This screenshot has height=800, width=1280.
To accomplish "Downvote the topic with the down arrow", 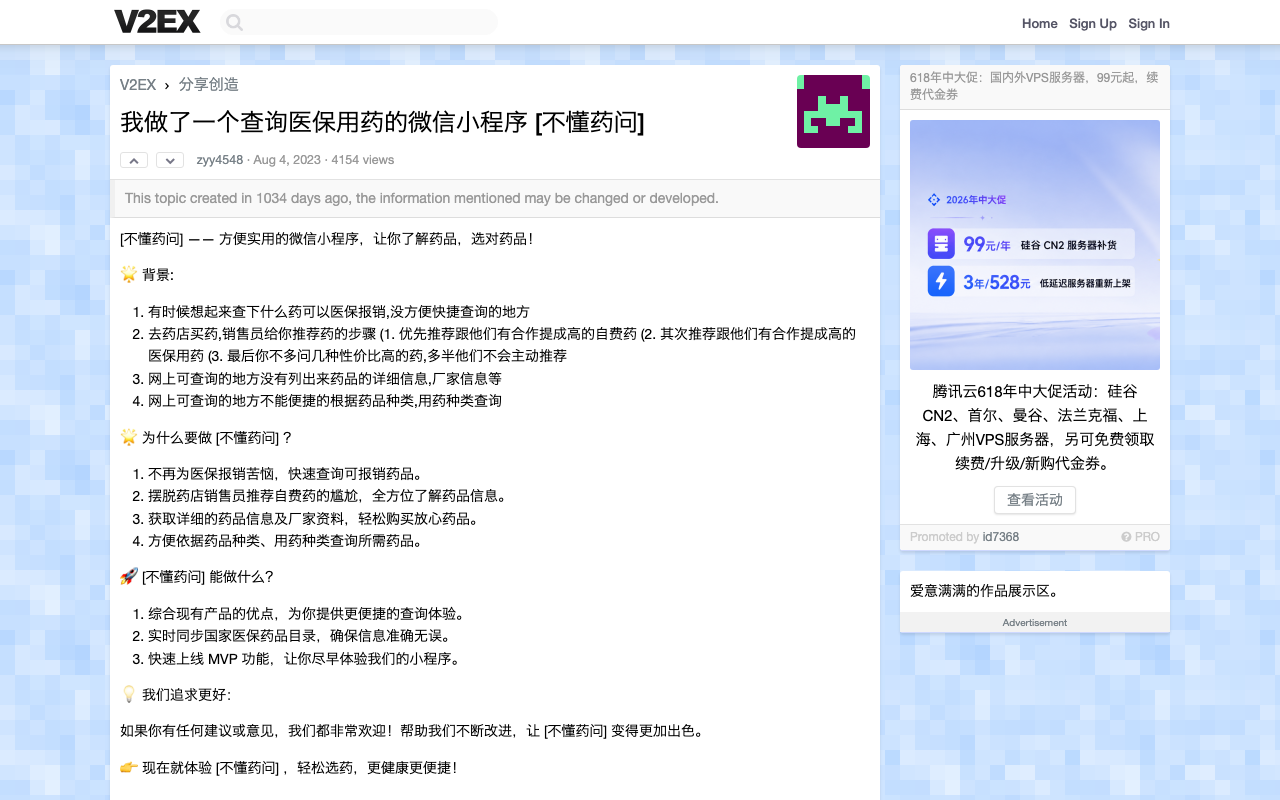I will [x=170, y=160].
